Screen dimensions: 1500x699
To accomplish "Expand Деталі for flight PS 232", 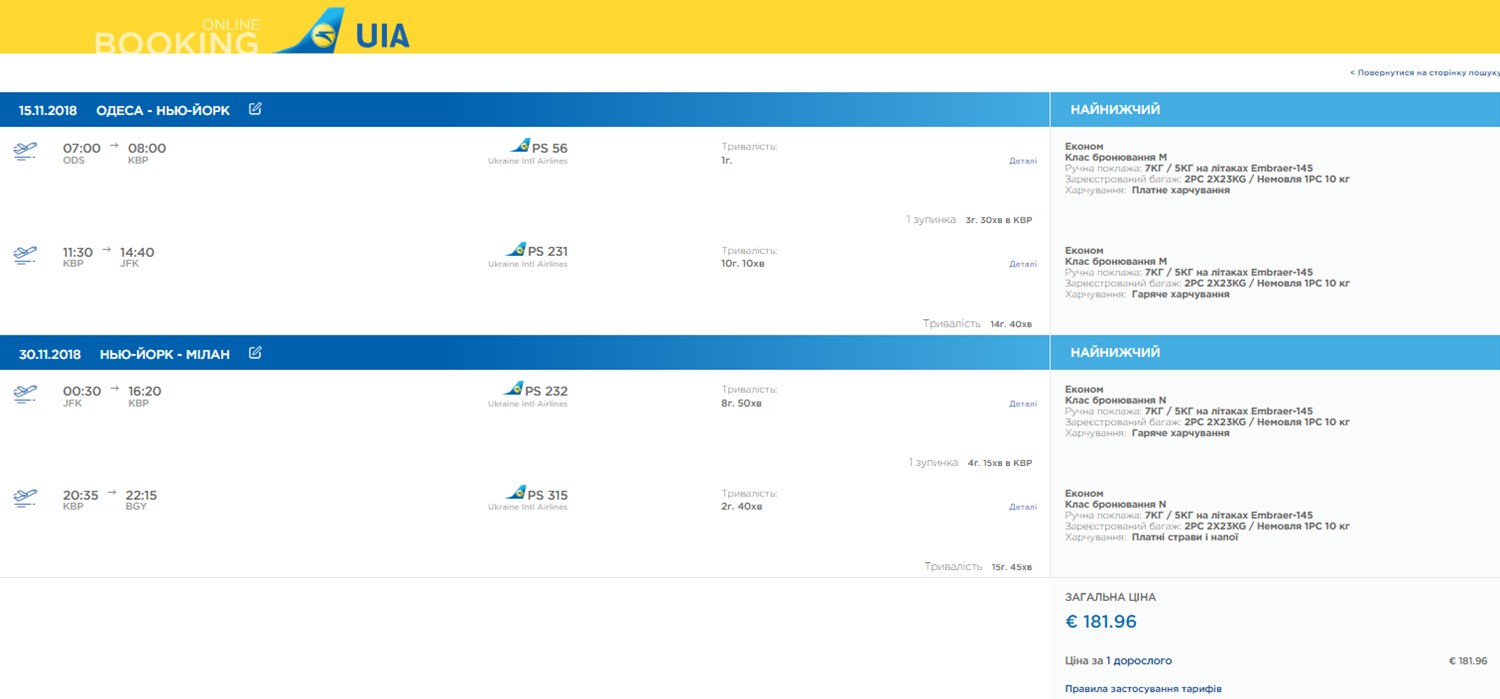I will [1022, 404].
